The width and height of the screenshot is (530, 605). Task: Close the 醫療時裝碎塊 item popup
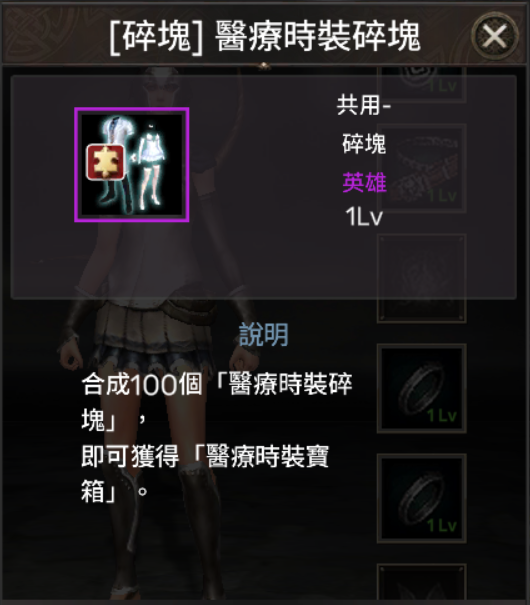(495, 36)
